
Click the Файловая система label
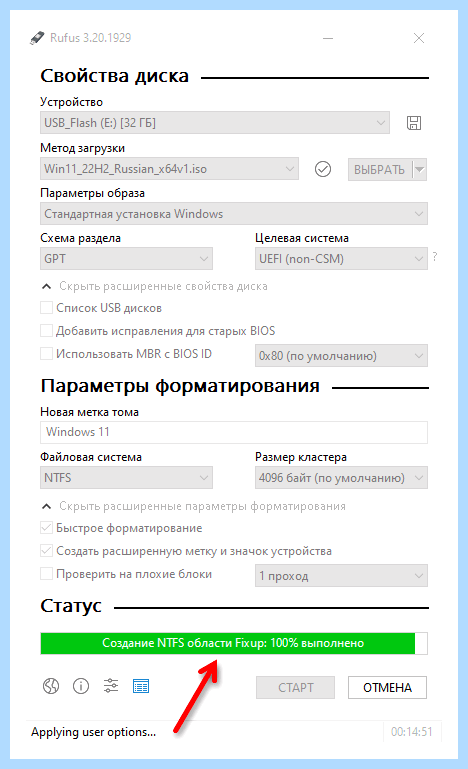[91, 457]
